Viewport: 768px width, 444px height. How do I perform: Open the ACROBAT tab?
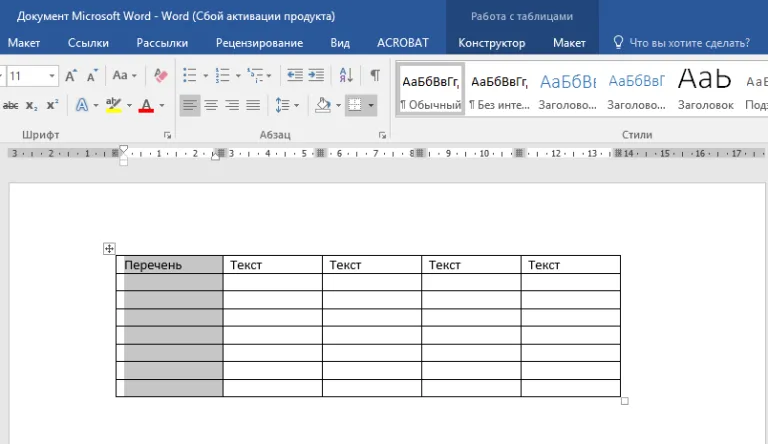tap(403, 43)
